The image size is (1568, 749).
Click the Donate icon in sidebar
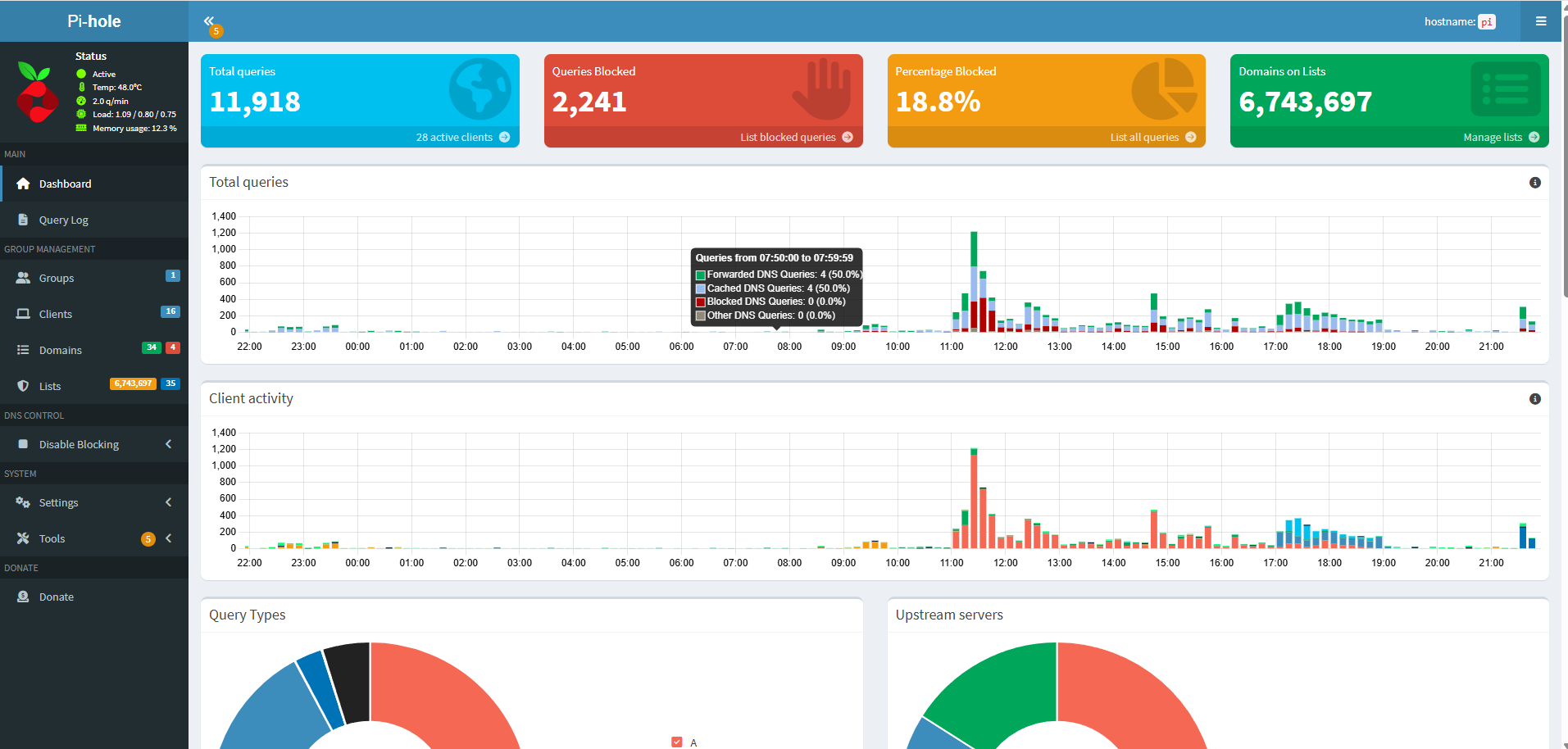(x=23, y=597)
